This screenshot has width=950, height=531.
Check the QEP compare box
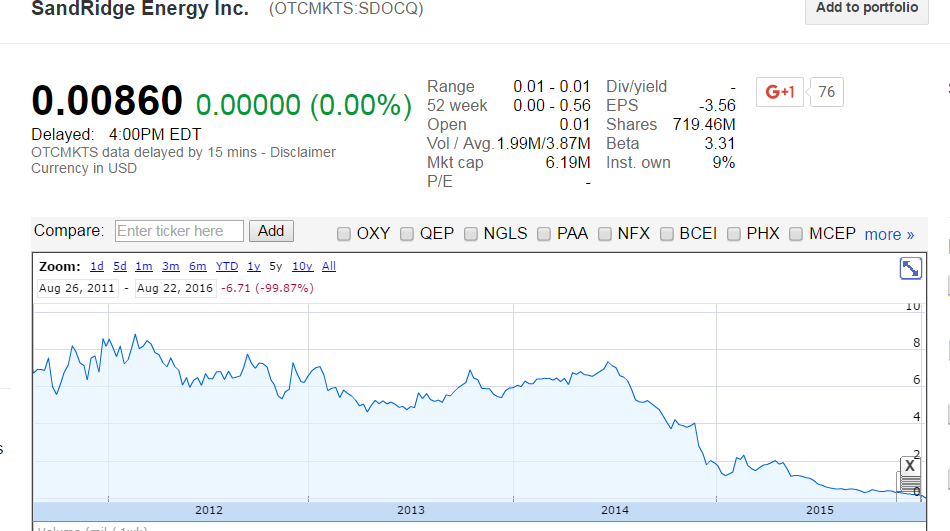pyautogui.click(x=407, y=234)
